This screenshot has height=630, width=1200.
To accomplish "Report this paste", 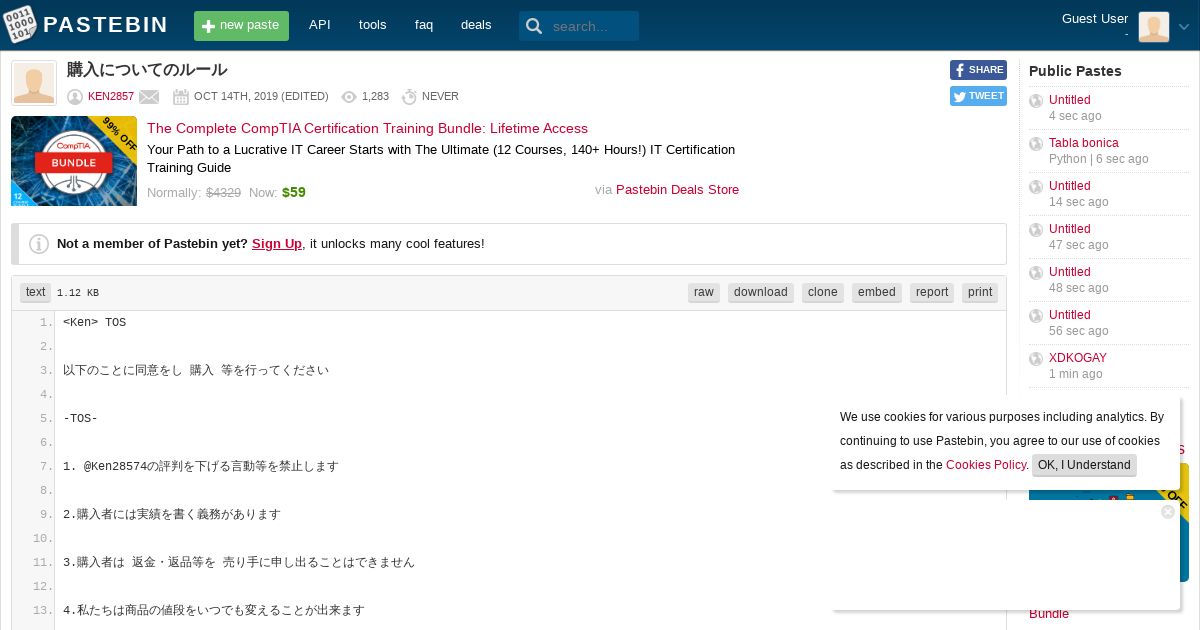I will click(932, 292).
